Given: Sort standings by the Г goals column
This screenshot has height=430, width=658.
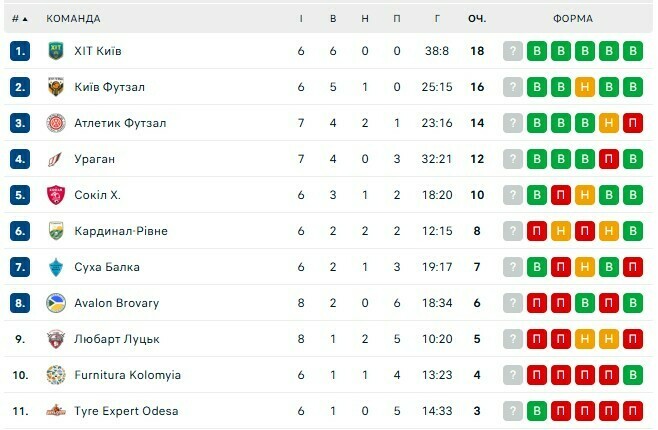Looking at the screenshot, I should point(438,19).
